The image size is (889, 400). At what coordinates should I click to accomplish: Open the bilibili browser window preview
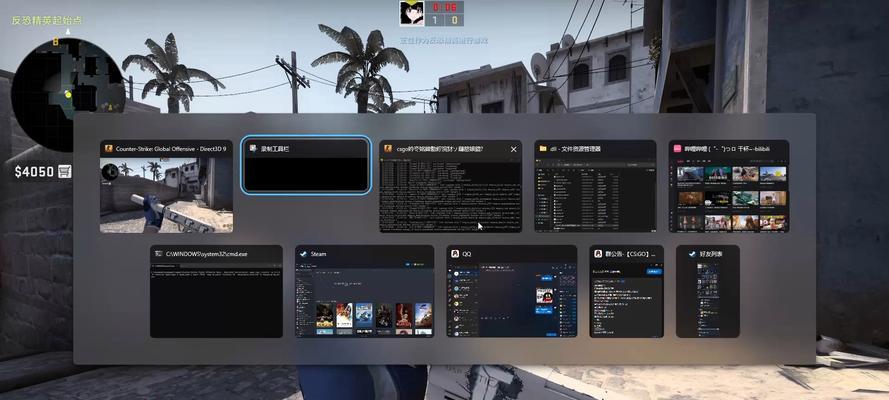pos(729,186)
